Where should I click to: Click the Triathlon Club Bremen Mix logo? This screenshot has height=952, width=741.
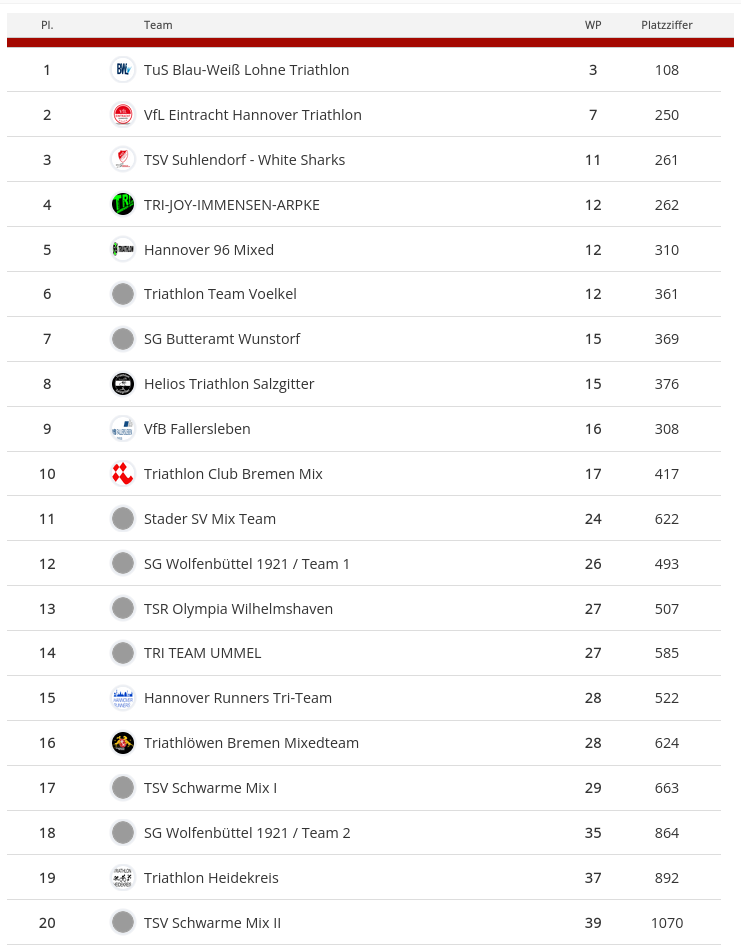[x=123, y=474]
